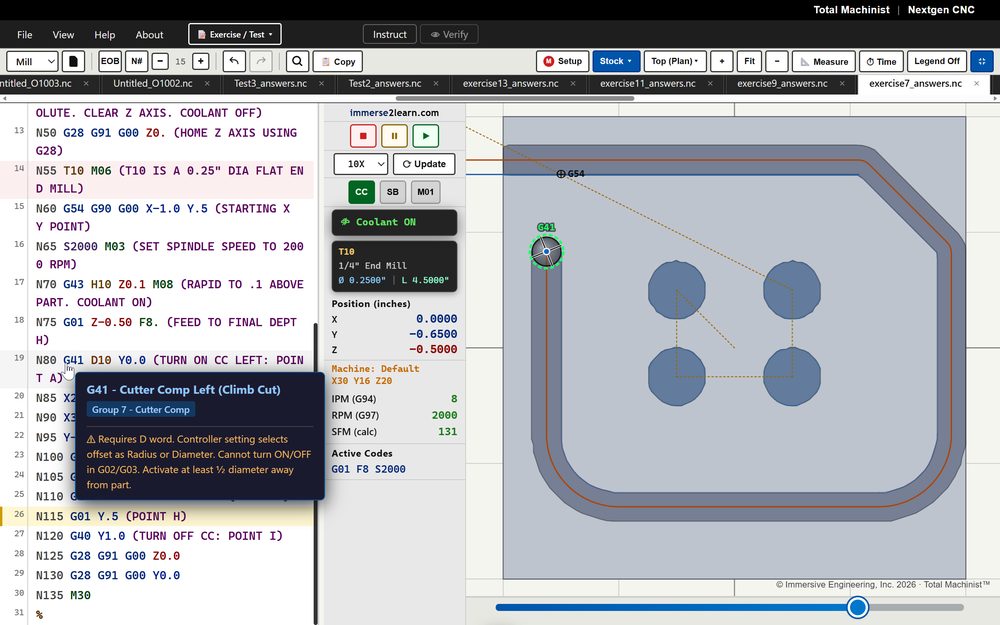
Task: Click the editor vertical scrollbar
Action: point(316,472)
